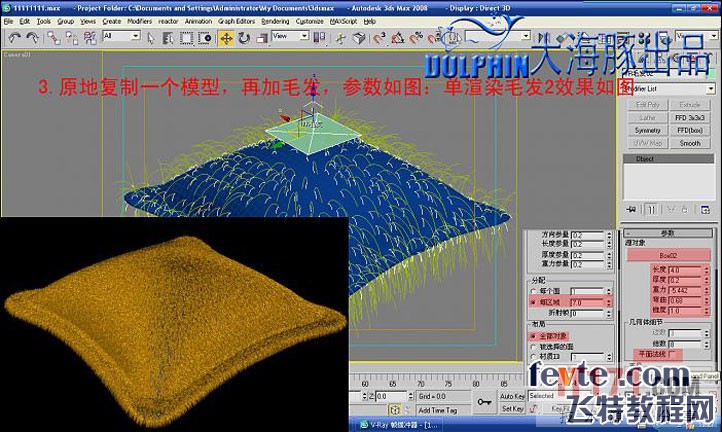Screen dimensions: 722x432
Task: Click the Smooth modifier button
Action: point(690,143)
